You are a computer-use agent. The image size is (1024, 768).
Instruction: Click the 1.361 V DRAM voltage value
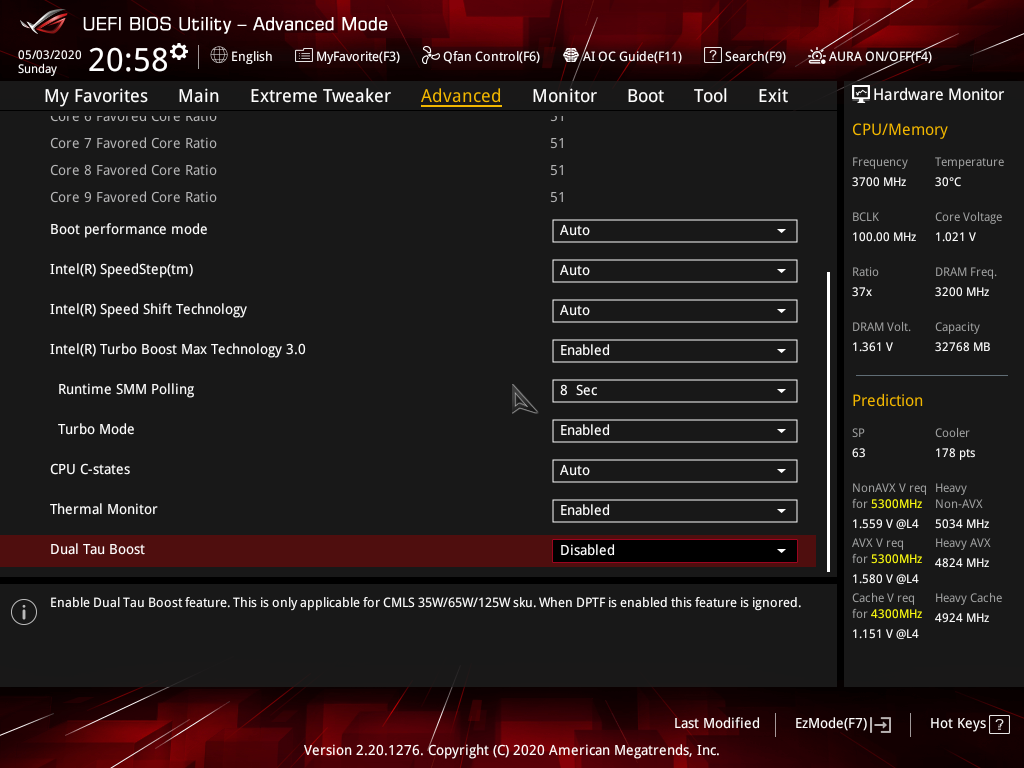pos(872,347)
